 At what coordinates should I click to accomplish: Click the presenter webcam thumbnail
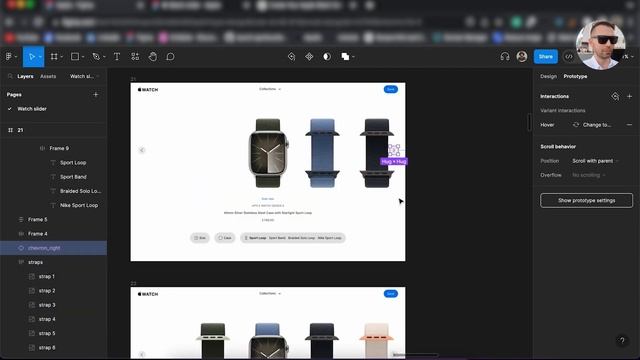[x=600, y=45]
